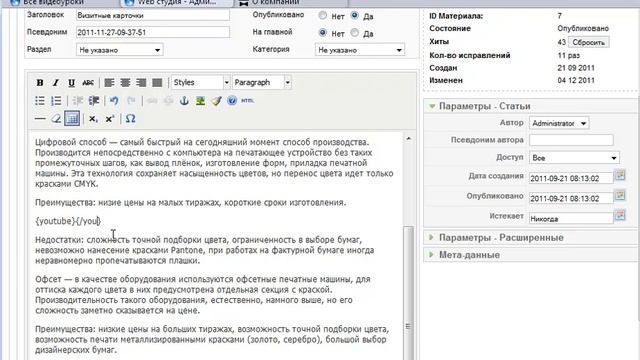Switch to Web студия browser tab
The width and height of the screenshot is (640, 360).
tap(176, 3)
